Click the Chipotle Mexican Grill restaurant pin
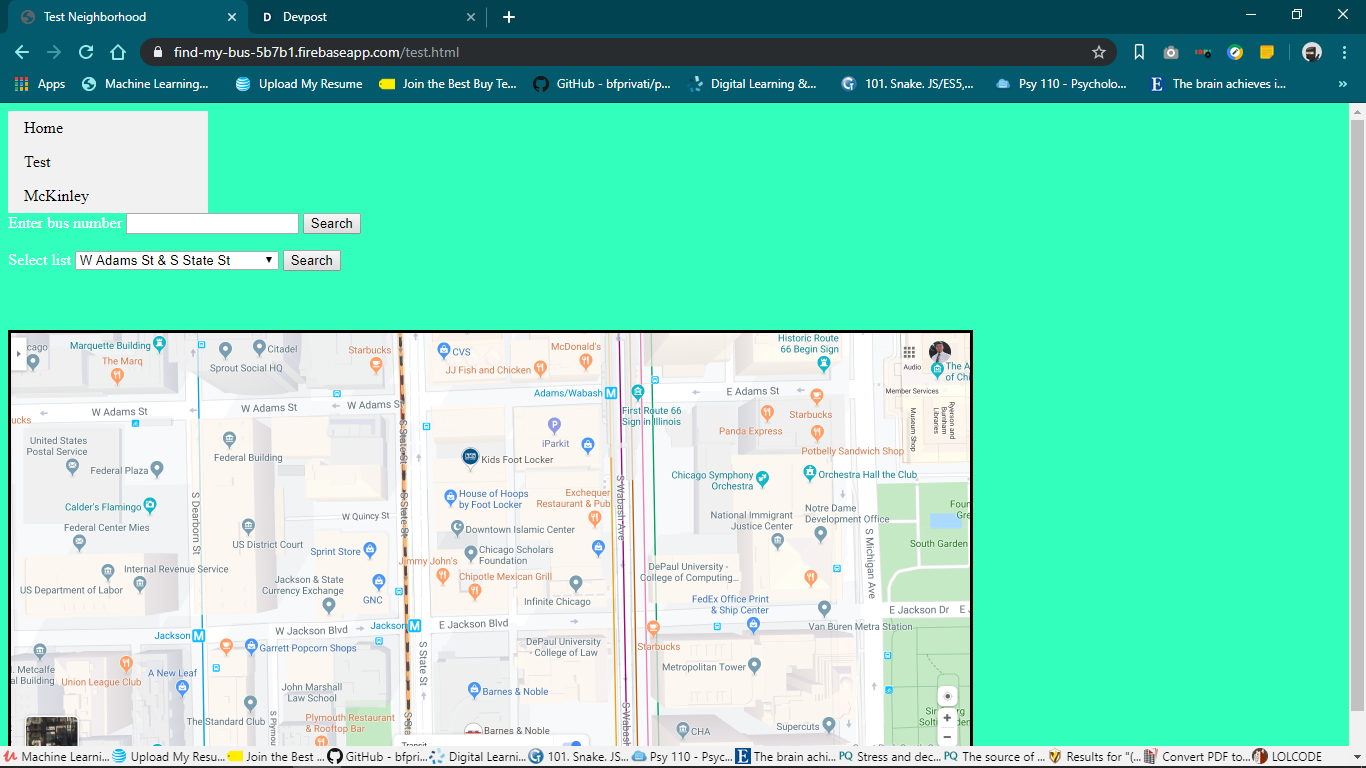Viewport: 1366px width, 768px height. tap(474, 591)
